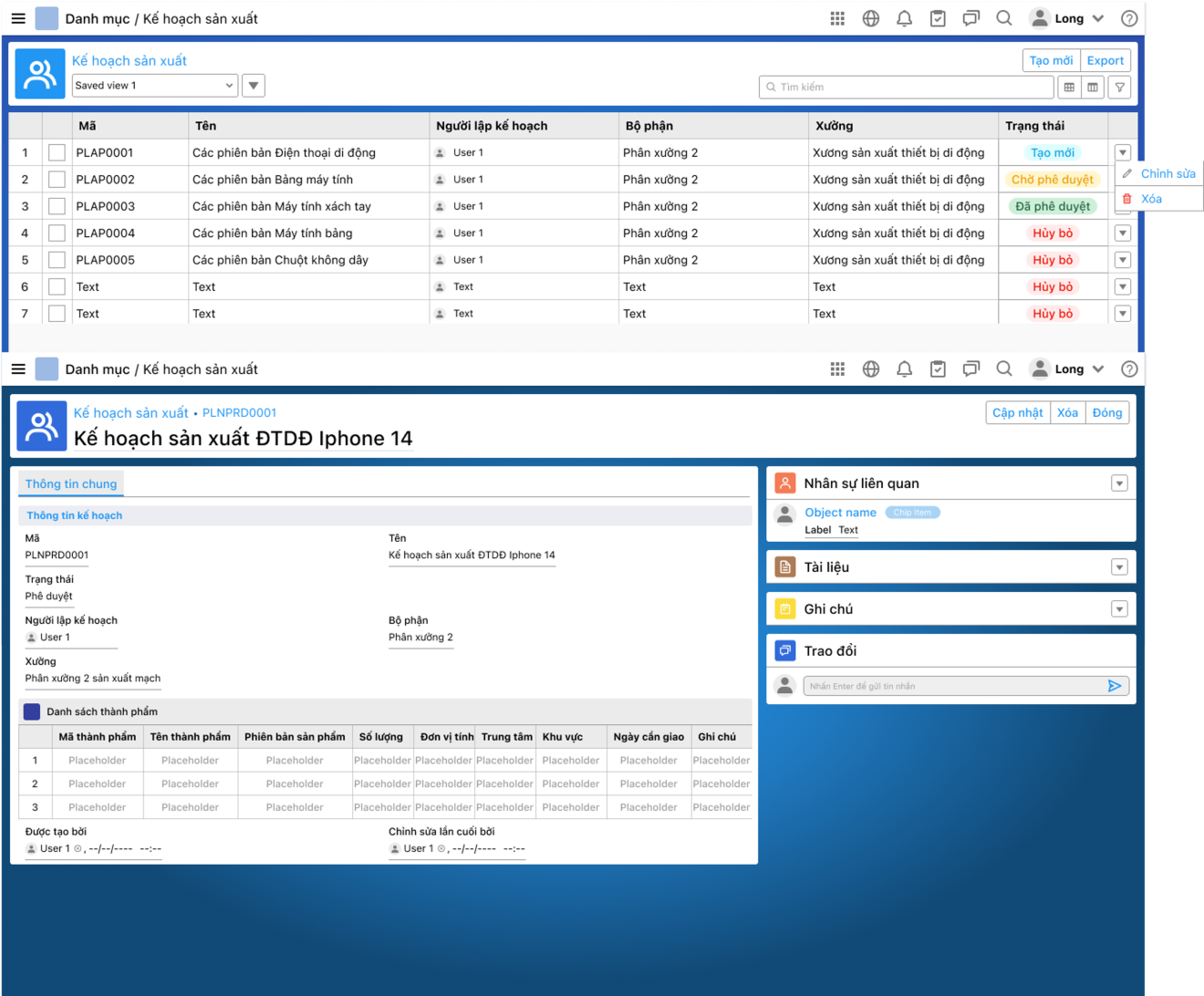
Task: Switch to the Thông tin chung tab
Action: (x=71, y=483)
